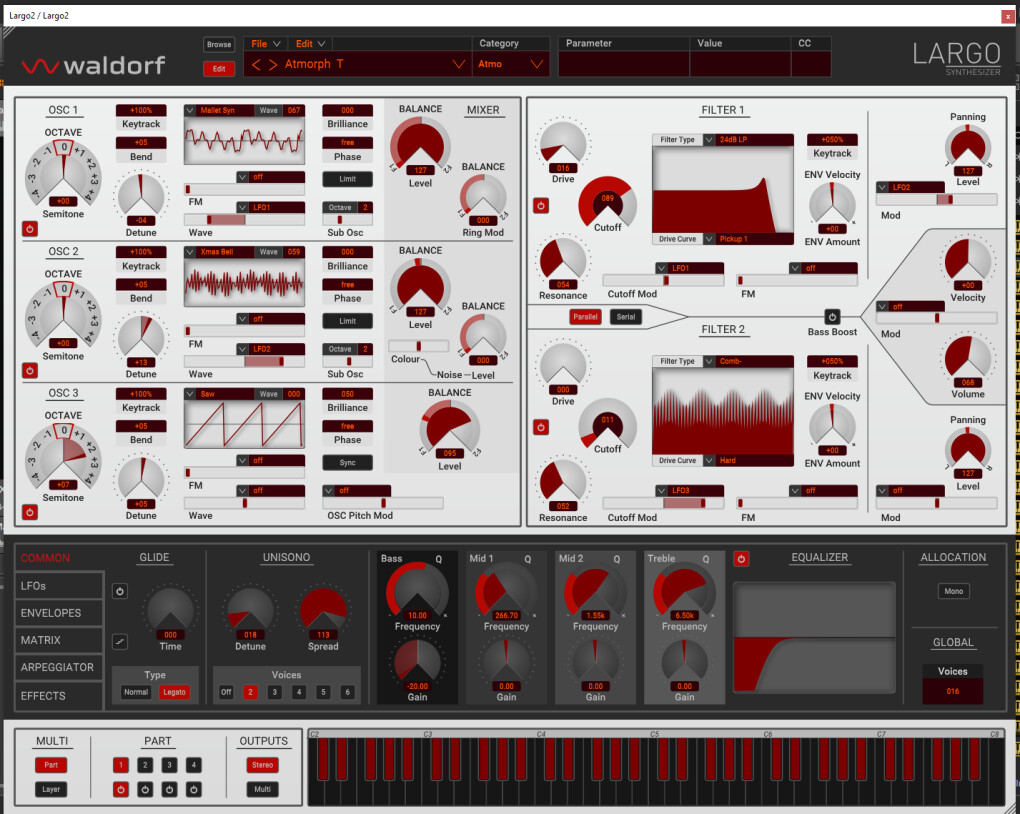
Task: Select Multi outputs mode
Action: 263,789
